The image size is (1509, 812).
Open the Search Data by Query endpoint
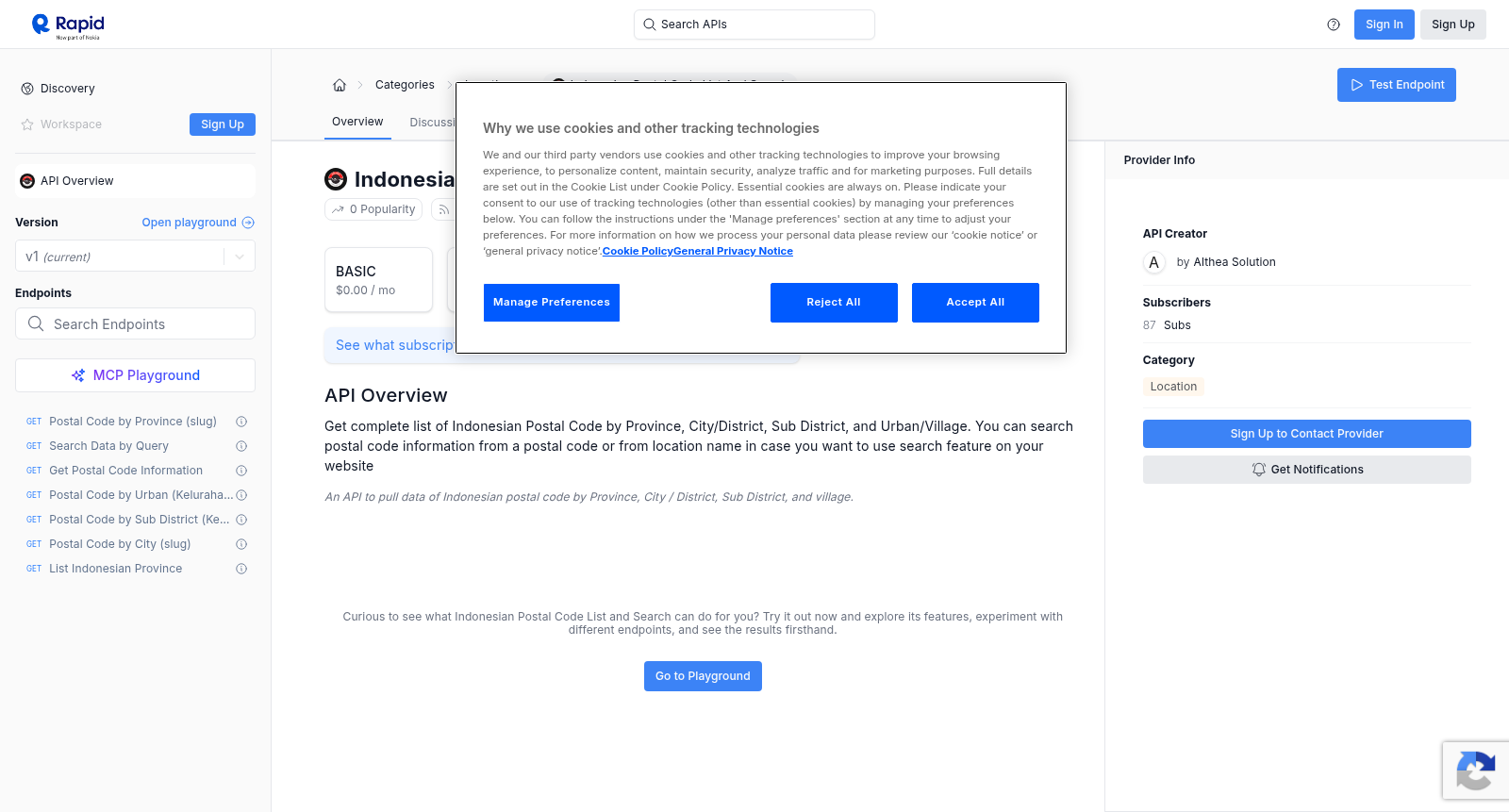click(108, 446)
